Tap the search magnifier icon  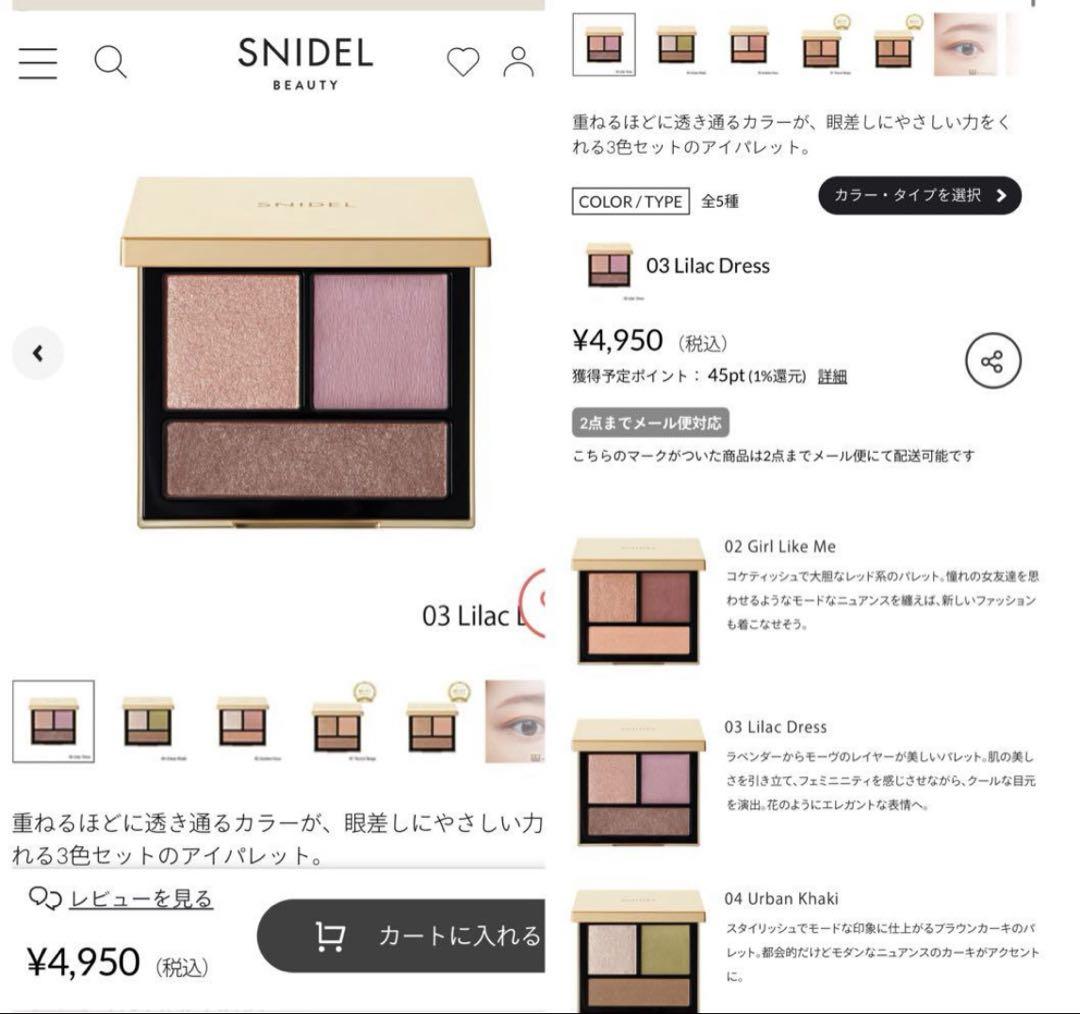[110, 62]
